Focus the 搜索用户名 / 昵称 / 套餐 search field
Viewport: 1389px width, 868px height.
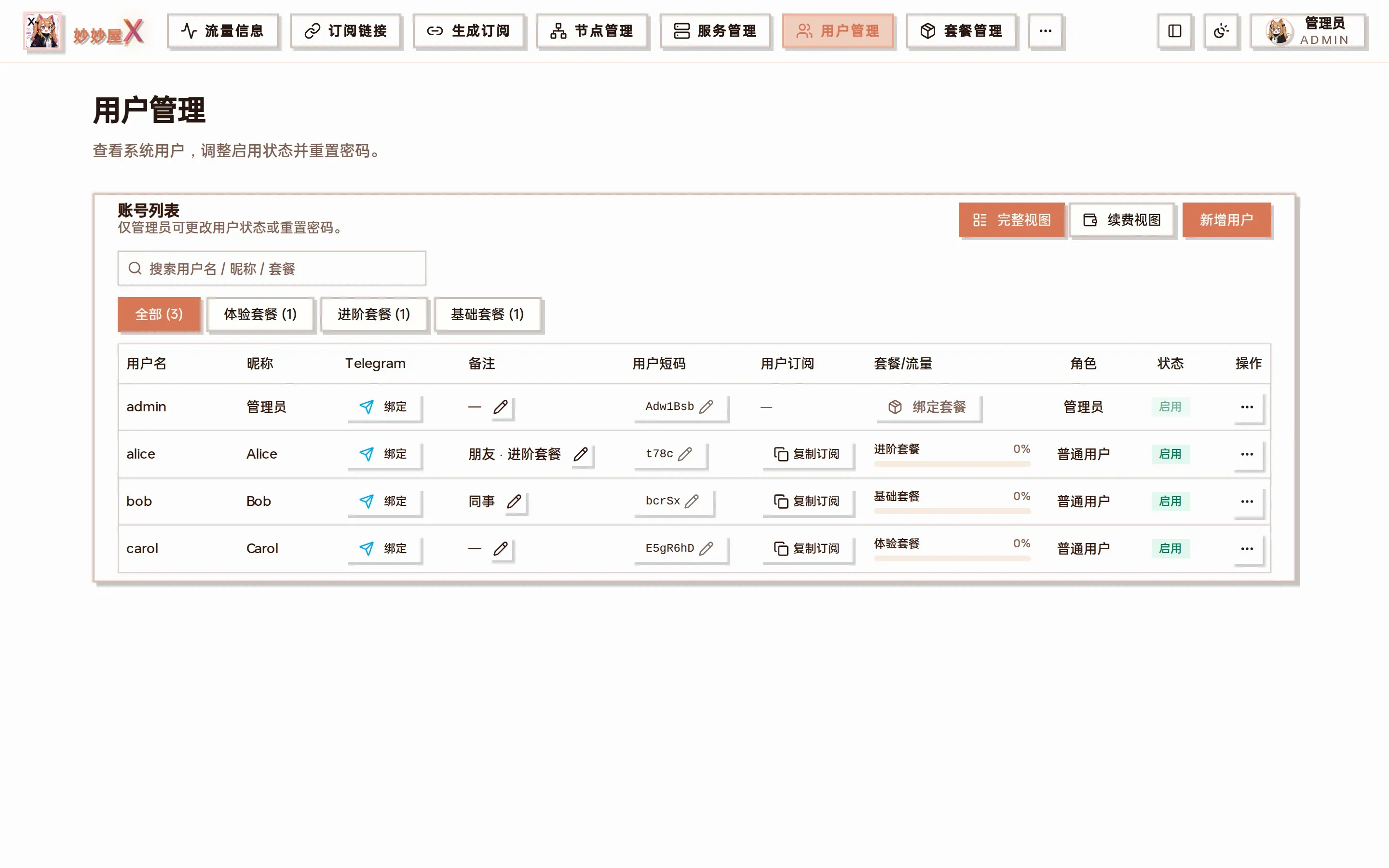272,269
